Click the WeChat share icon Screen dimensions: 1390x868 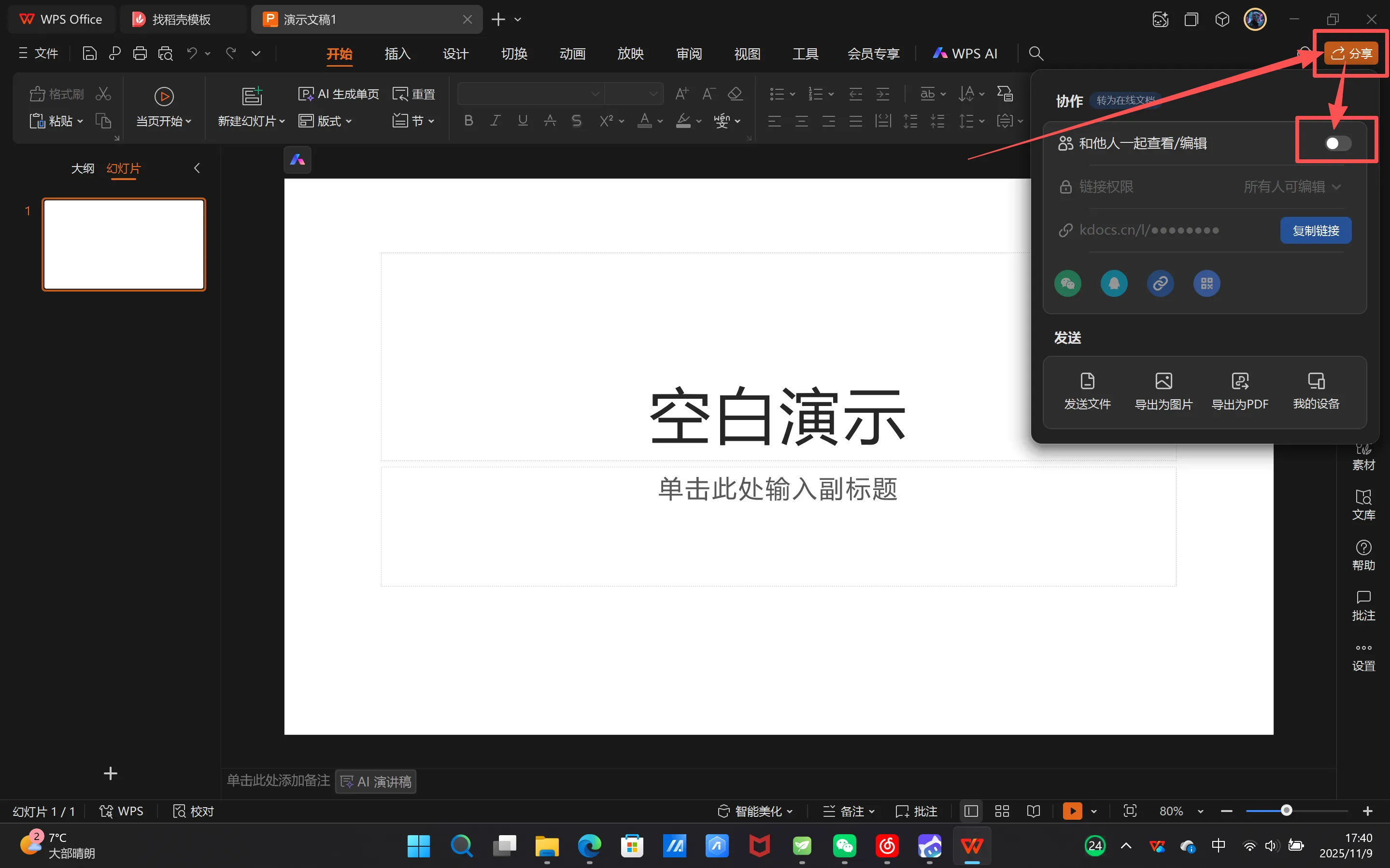(1067, 283)
